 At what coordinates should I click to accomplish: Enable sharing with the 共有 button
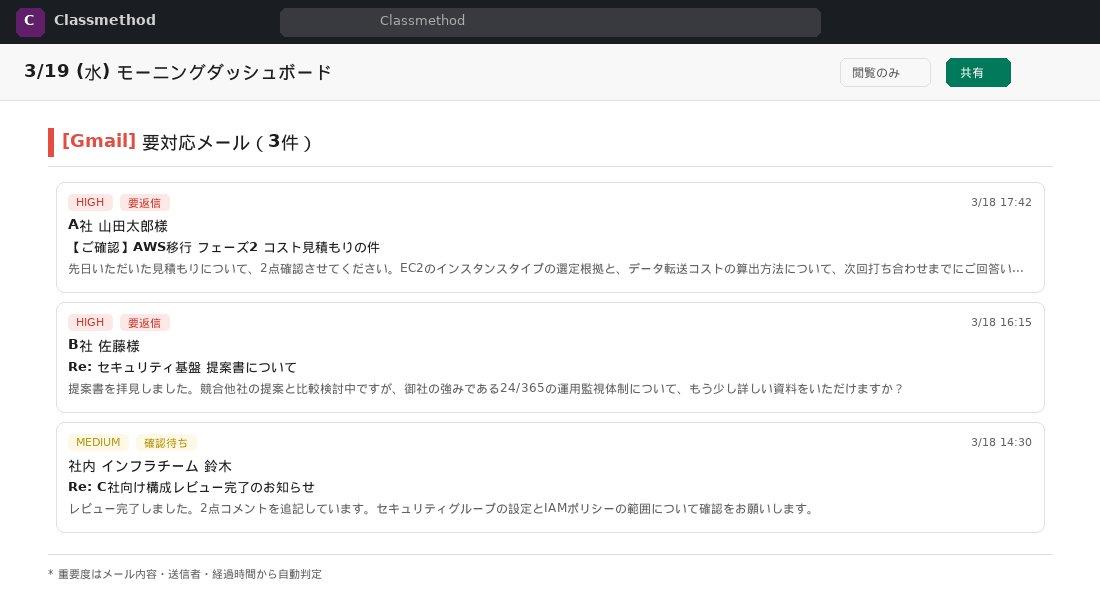(978, 72)
